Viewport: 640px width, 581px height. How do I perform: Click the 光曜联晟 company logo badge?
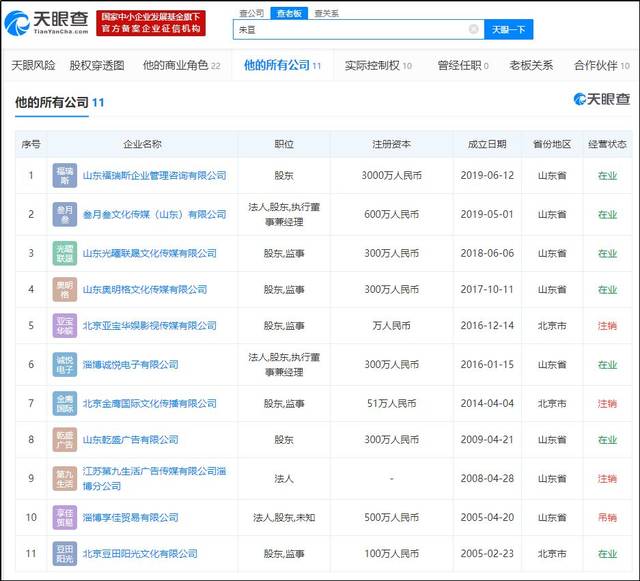coord(64,253)
